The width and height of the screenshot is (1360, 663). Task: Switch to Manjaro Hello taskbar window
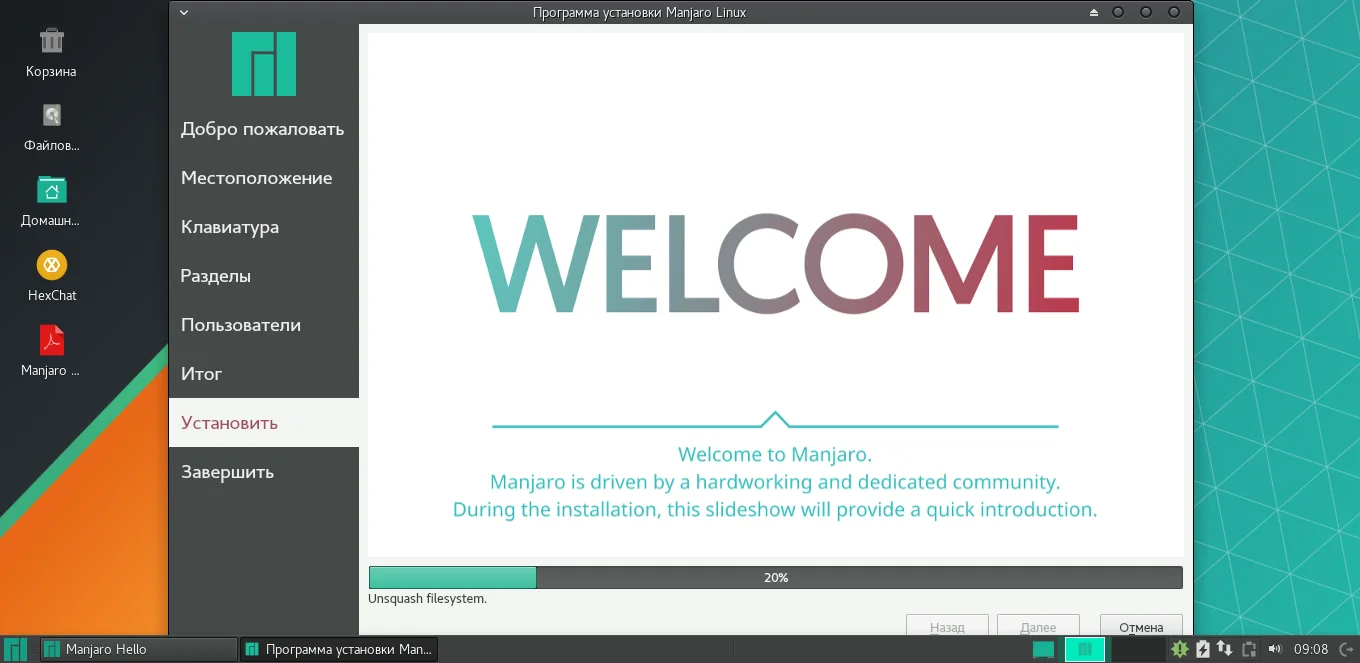click(138, 649)
